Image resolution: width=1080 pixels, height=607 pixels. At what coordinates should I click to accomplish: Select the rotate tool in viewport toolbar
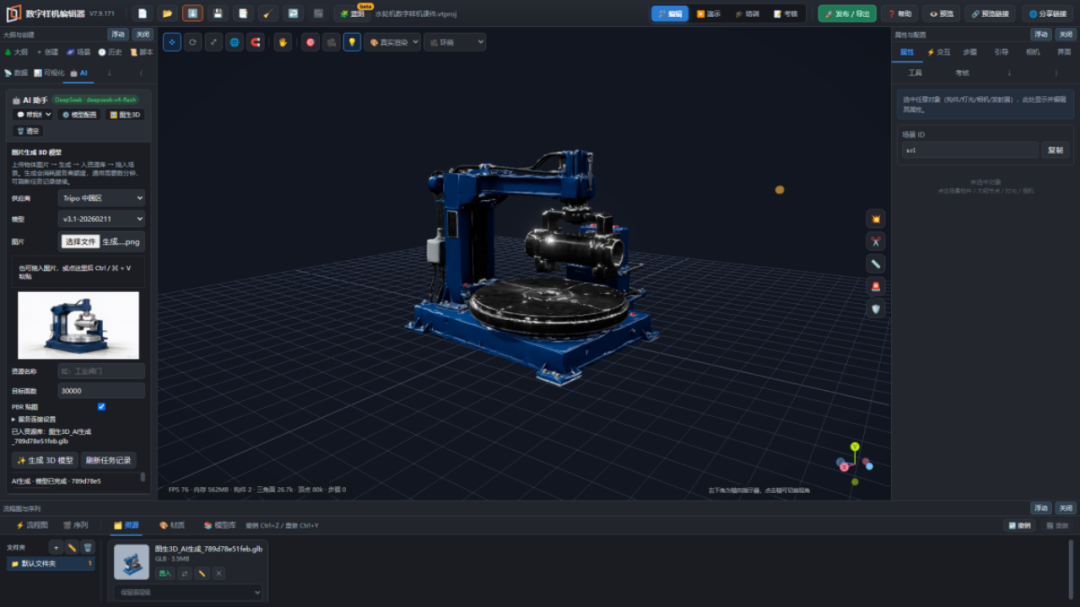(x=193, y=42)
